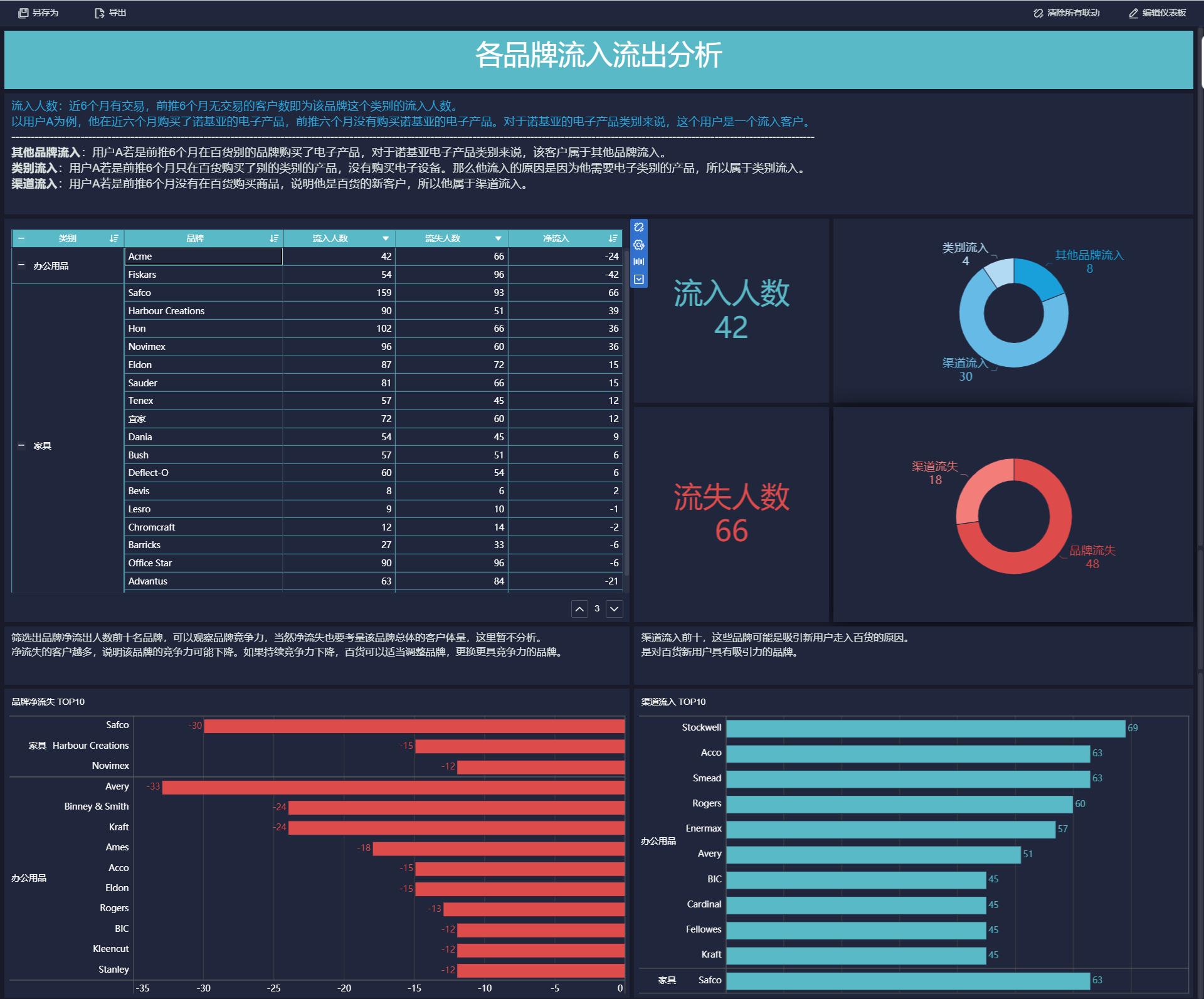Open the 流失人数 column filter dropdown
Screen dimensions: 1204x999
click(498, 238)
